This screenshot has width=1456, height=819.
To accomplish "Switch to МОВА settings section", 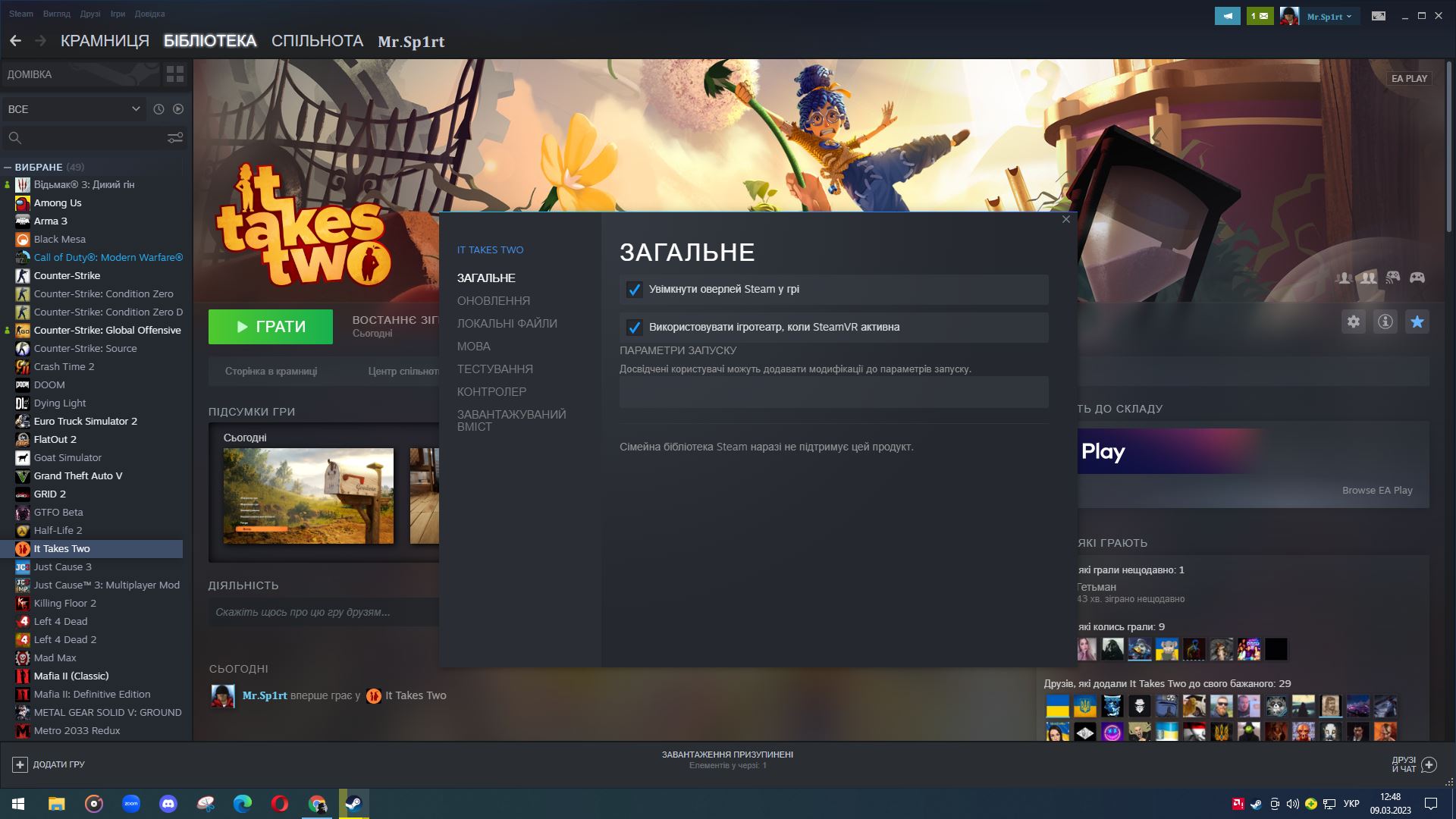I will [x=473, y=347].
